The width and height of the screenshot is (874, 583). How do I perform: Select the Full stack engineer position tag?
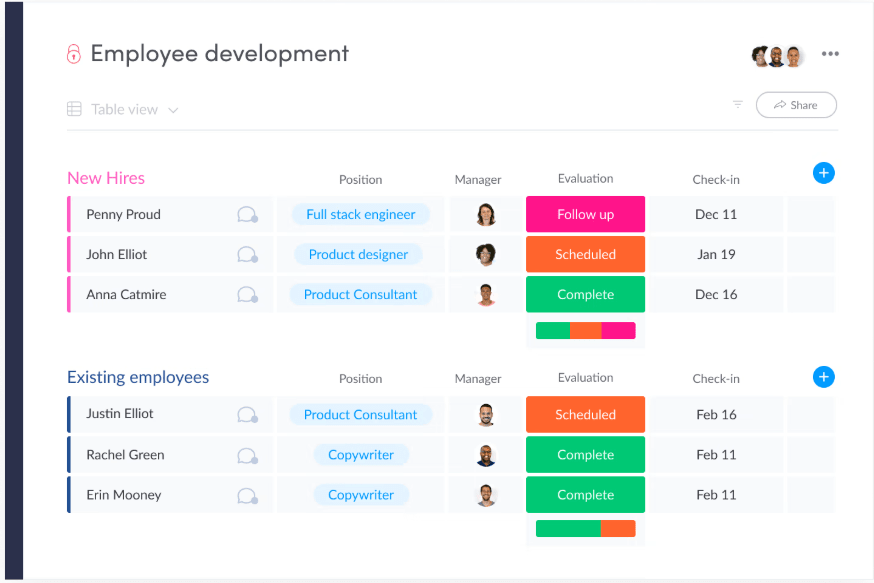(x=360, y=214)
